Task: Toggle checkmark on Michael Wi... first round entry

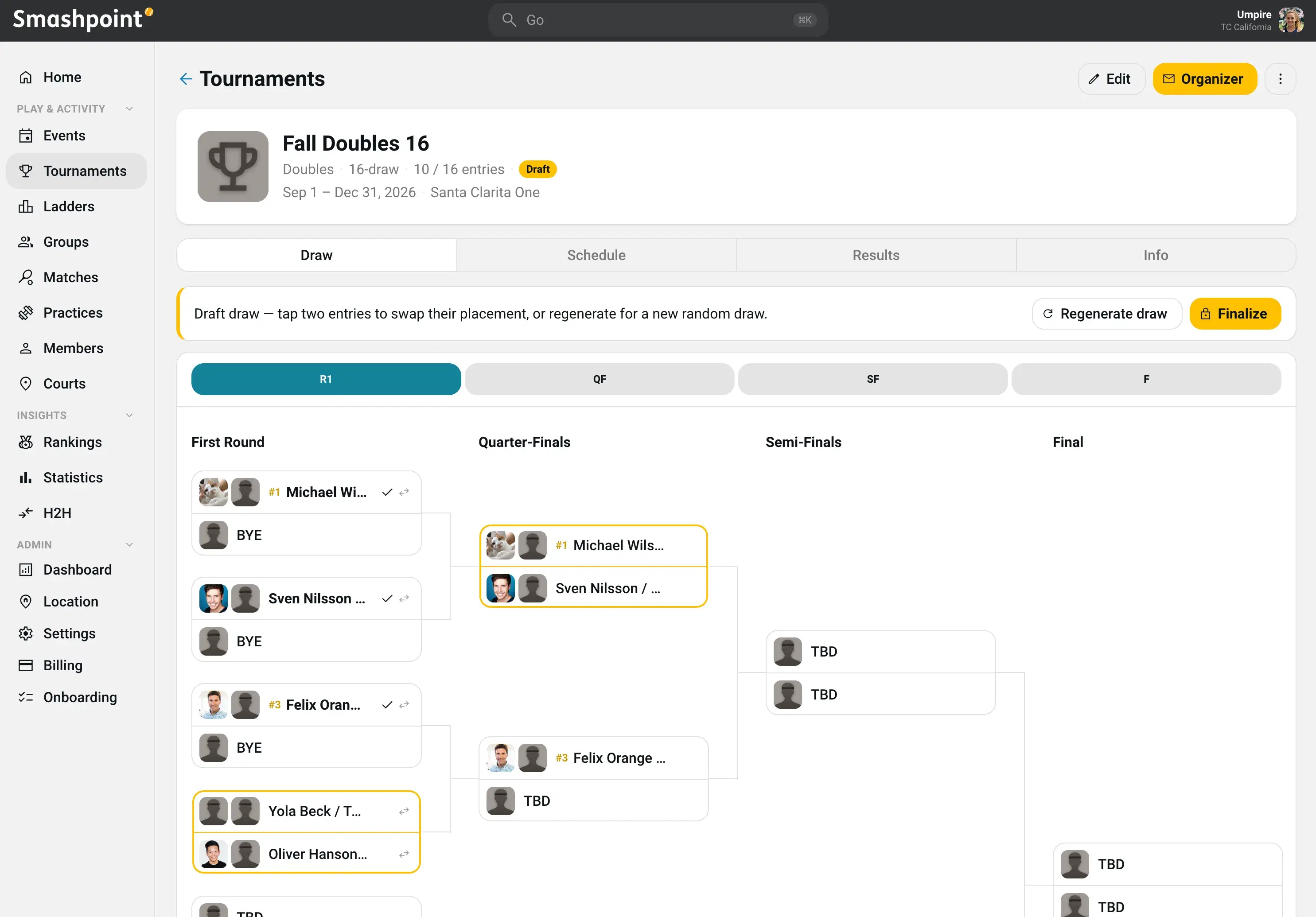Action: tap(387, 492)
